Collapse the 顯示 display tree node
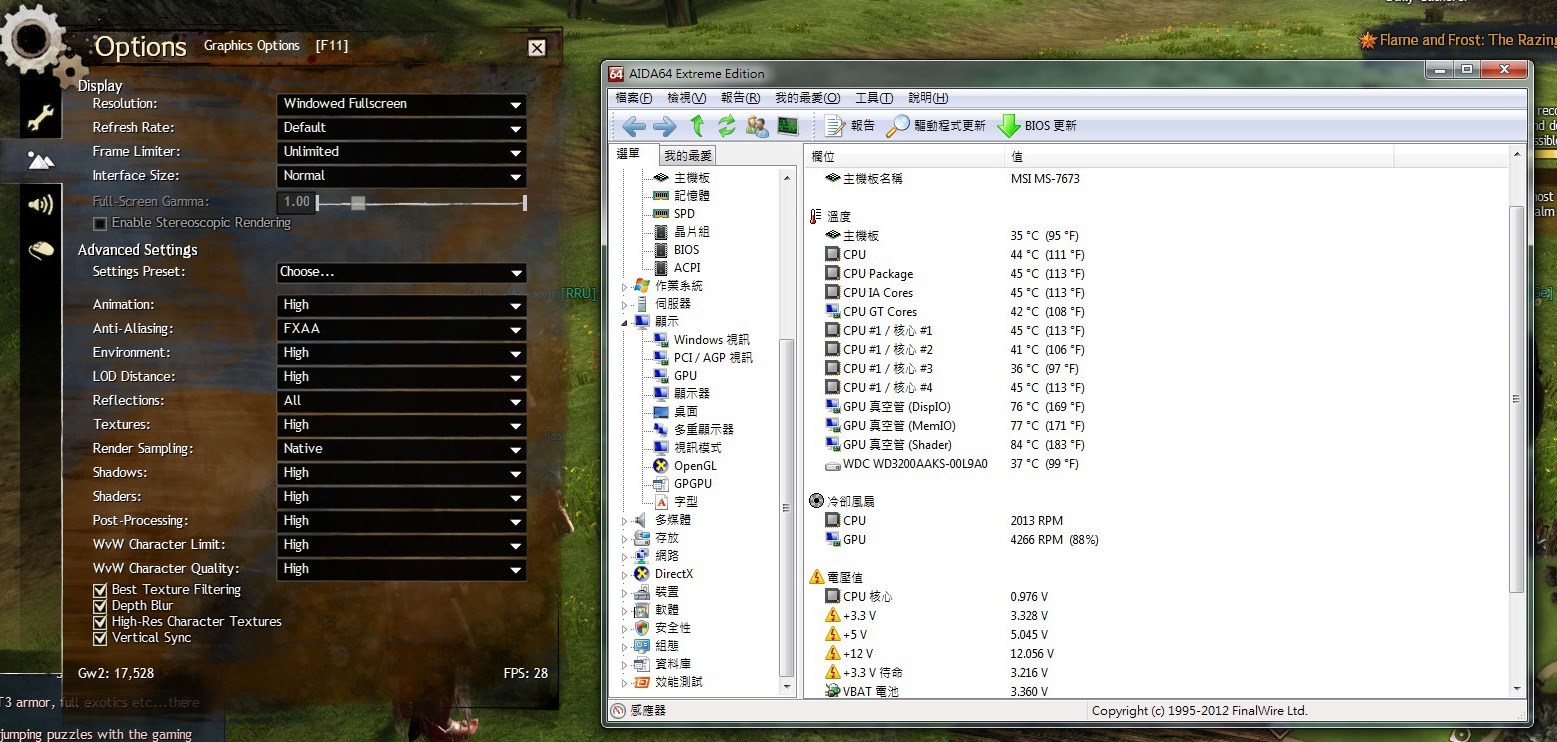This screenshot has height=742, width=1557. click(626, 322)
